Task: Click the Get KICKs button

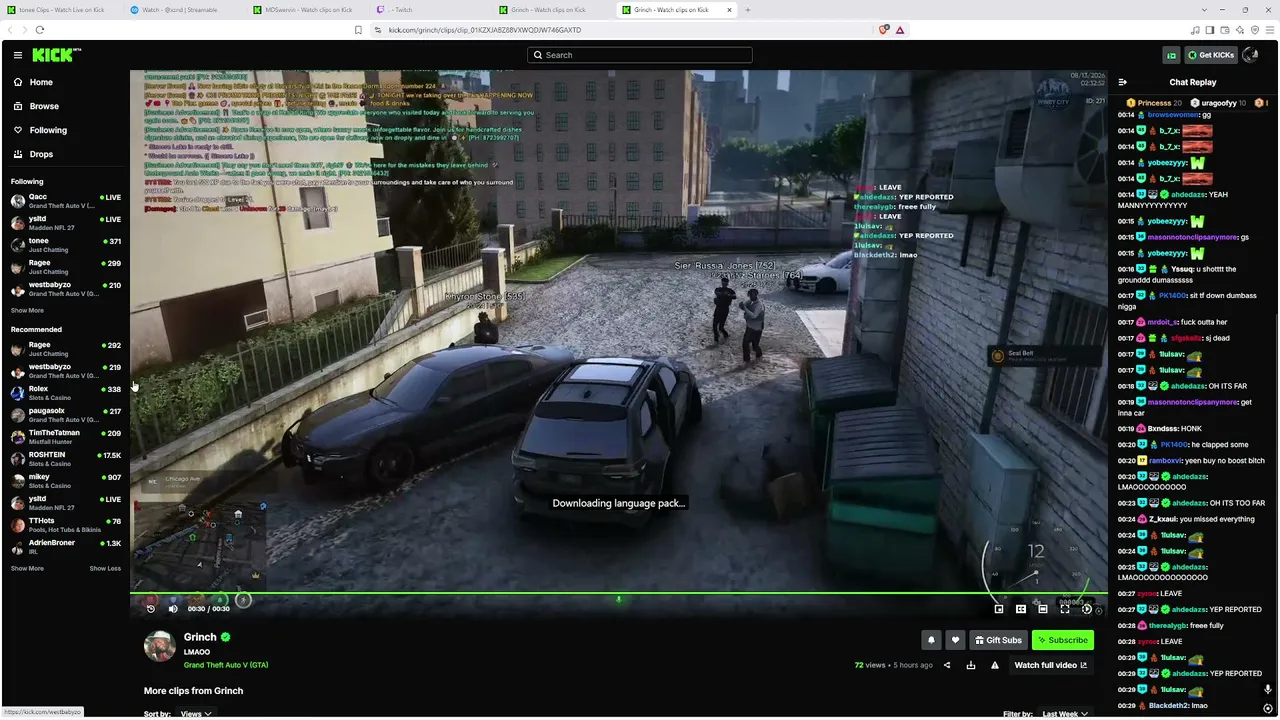Action: point(1211,55)
